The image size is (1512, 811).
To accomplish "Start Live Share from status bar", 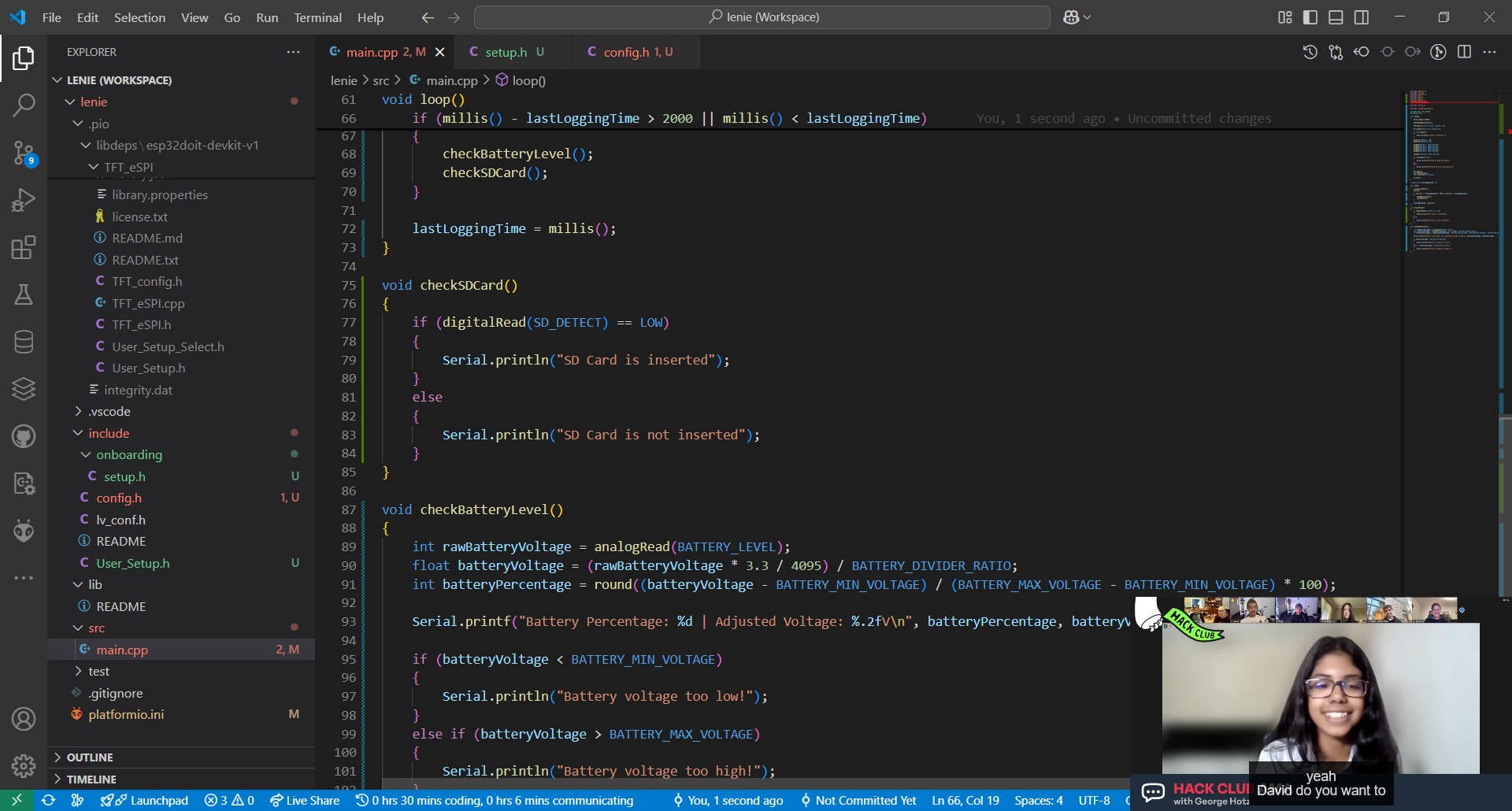I will 305,800.
